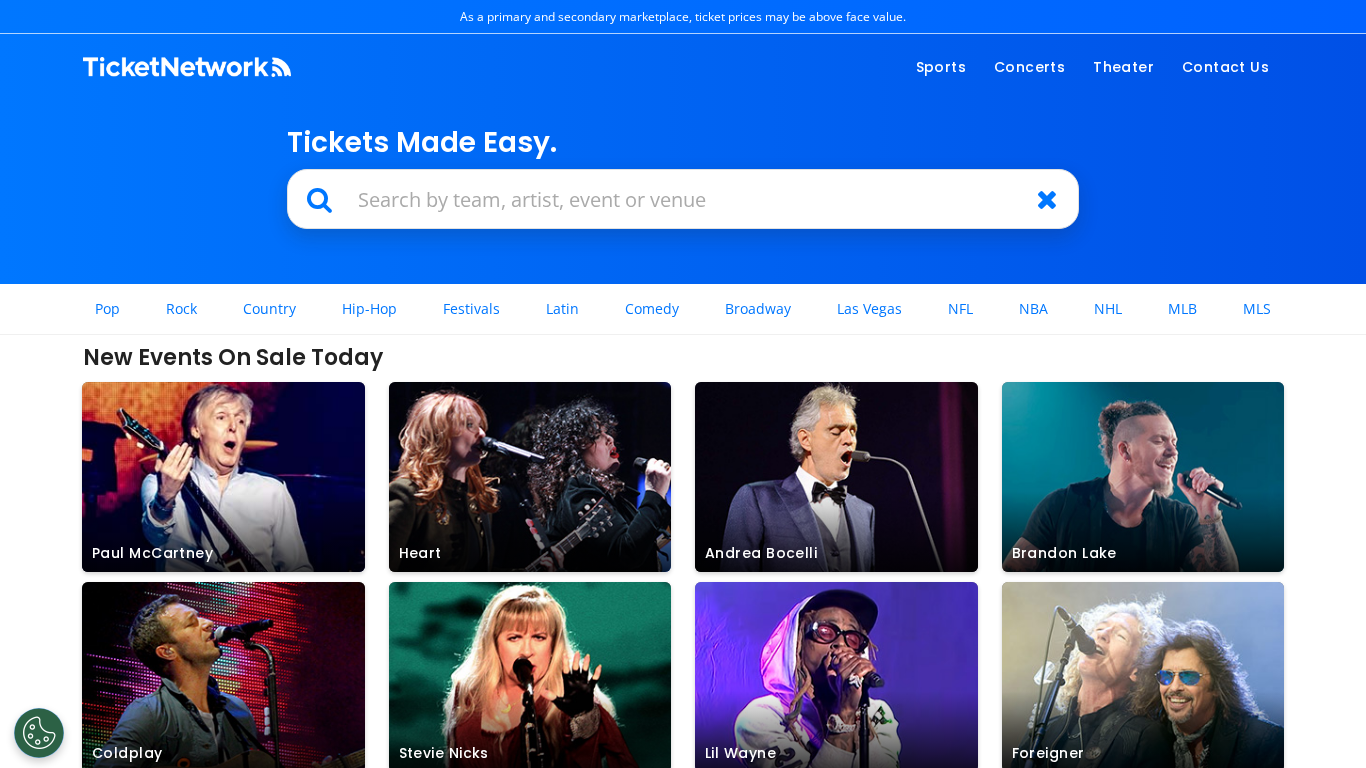Viewport: 1366px width, 768px height.
Task: Browse the Rock category
Action: pos(181,309)
